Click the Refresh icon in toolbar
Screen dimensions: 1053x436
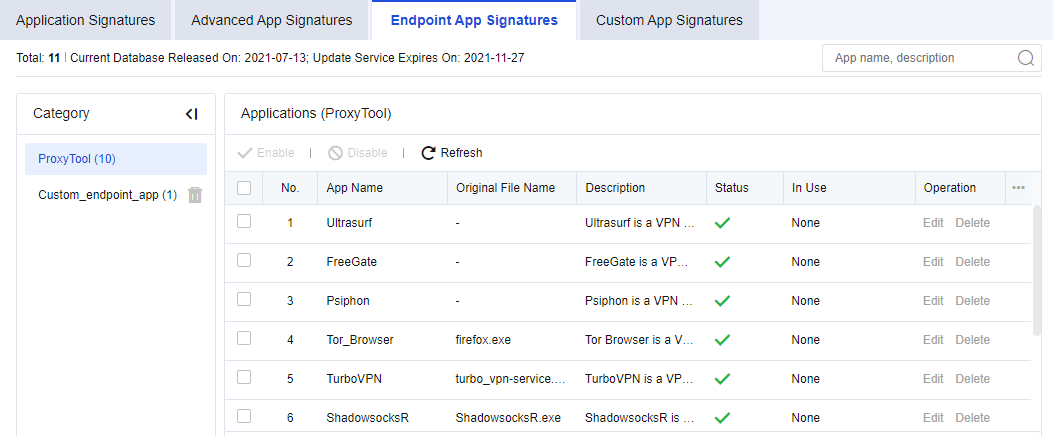coord(428,153)
